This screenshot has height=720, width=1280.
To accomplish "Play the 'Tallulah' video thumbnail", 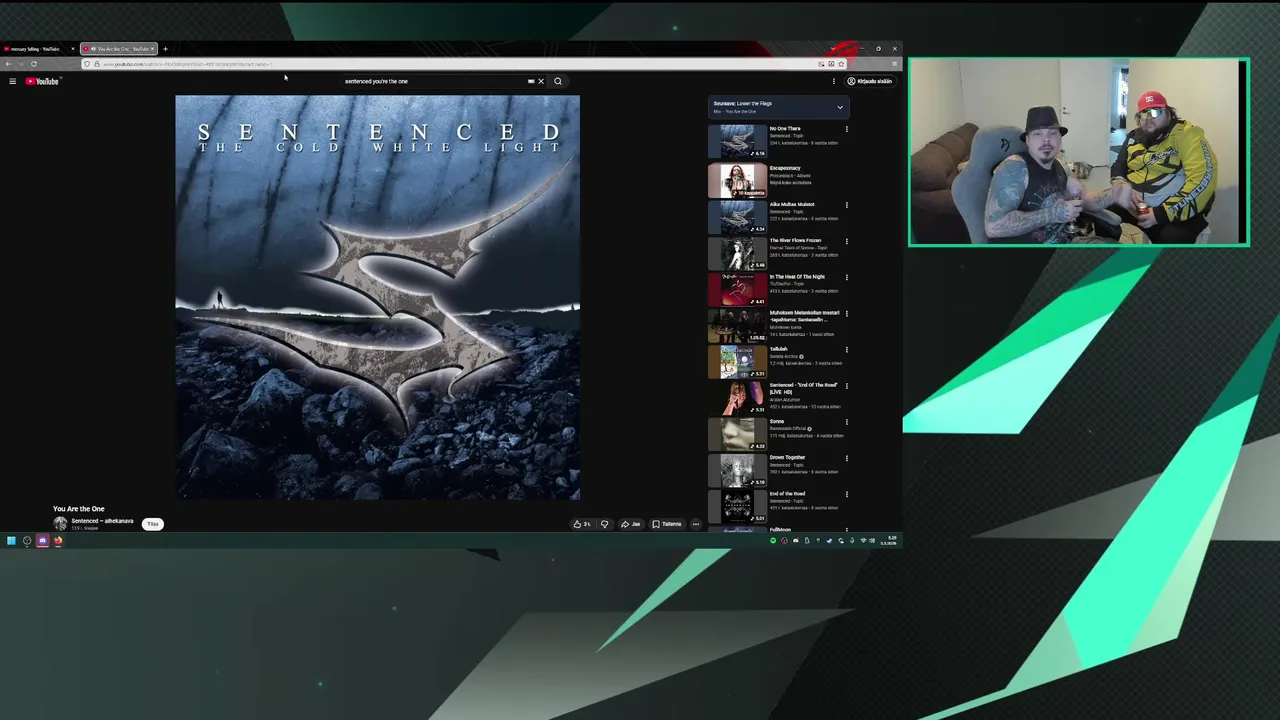I will click(x=737, y=362).
